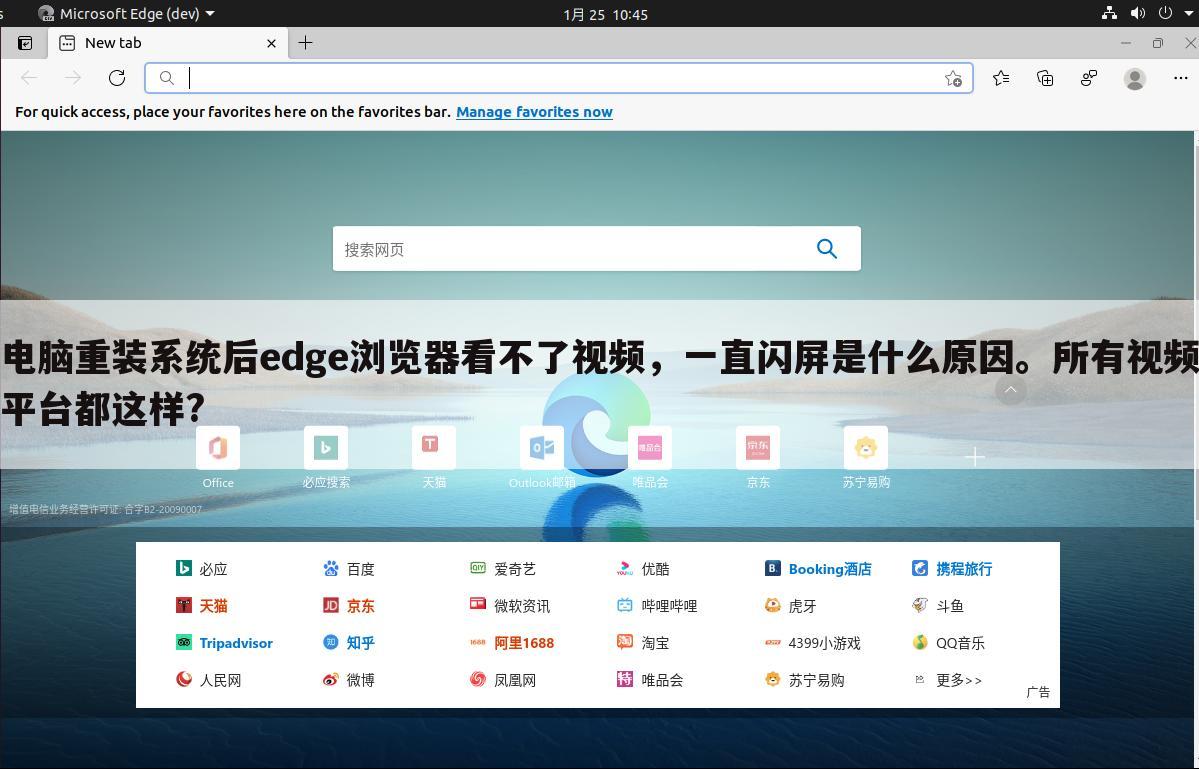Click the search magnifier in 搜索网页 box
The height and width of the screenshot is (769, 1199).
click(826, 248)
